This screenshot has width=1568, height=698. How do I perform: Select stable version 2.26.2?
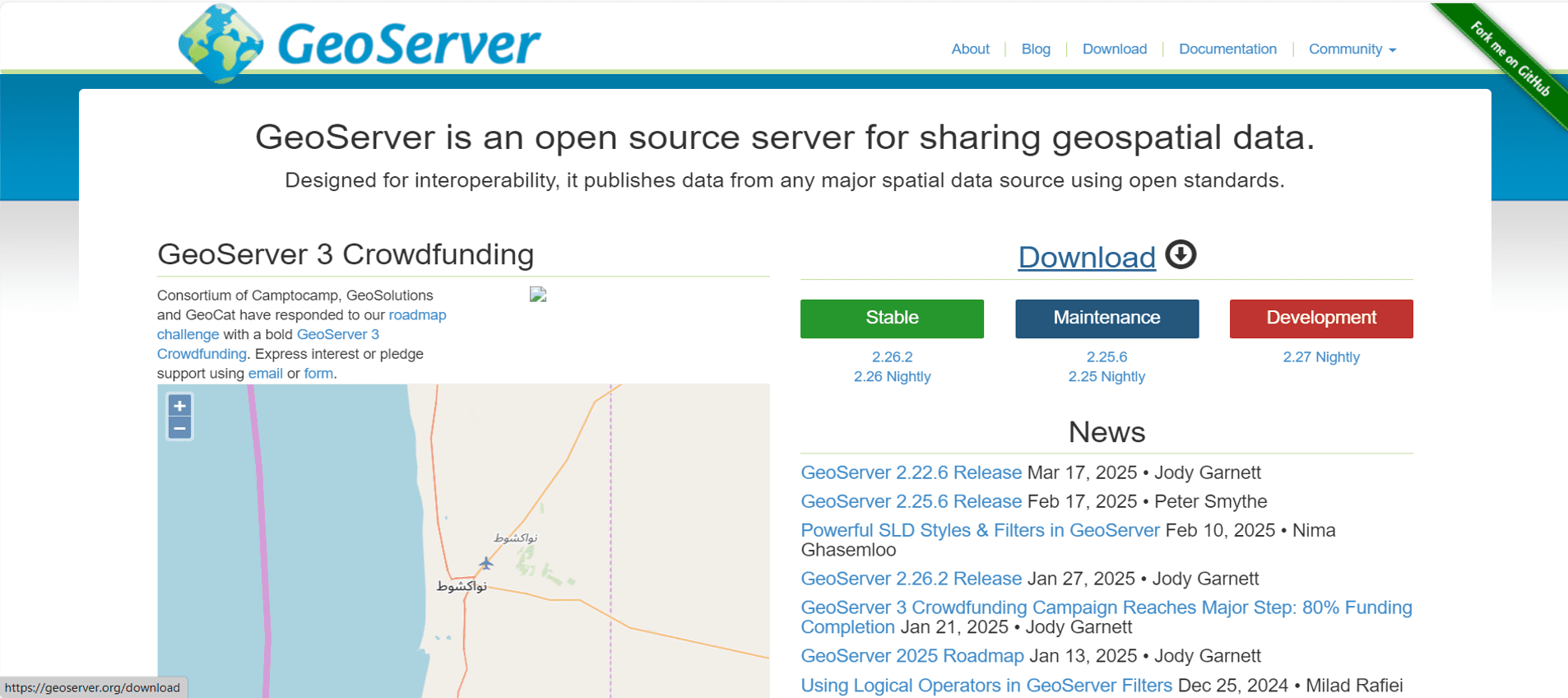click(x=892, y=357)
